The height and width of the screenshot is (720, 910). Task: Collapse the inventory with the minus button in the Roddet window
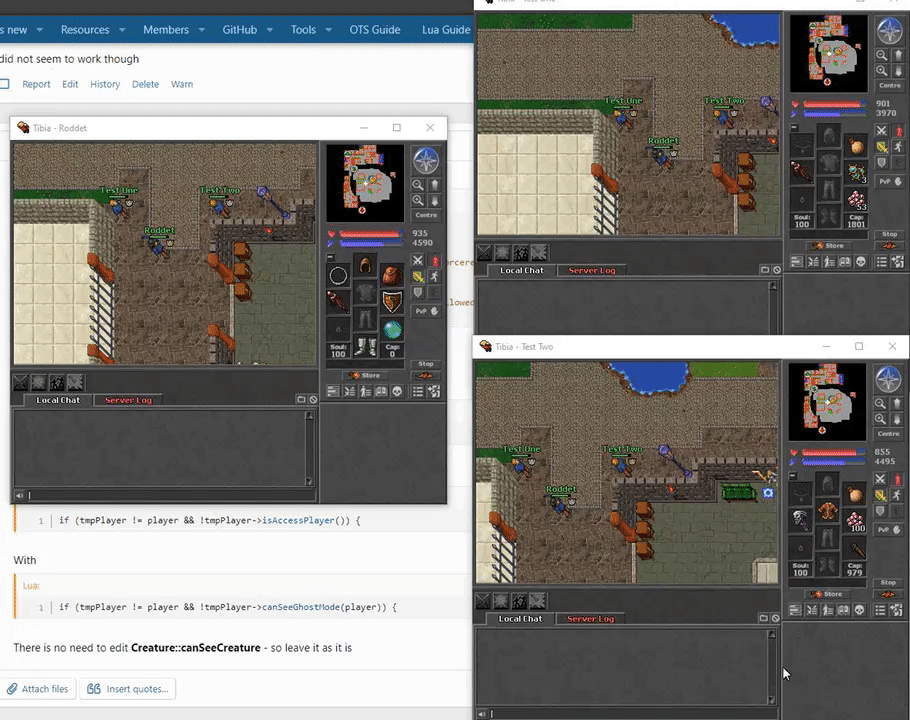click(330, 257)
